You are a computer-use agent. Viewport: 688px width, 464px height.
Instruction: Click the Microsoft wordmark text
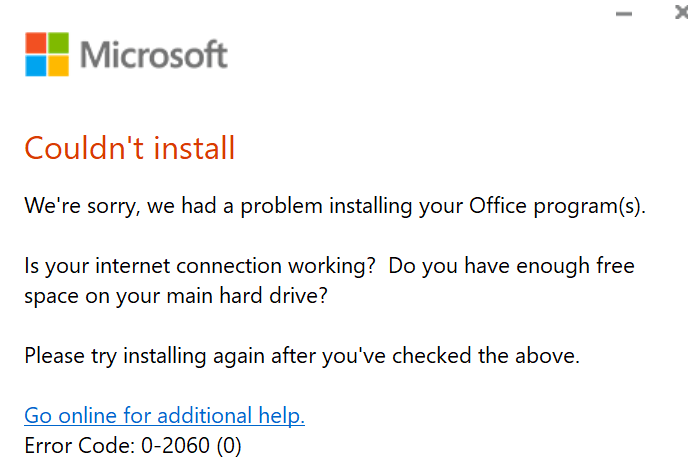[x=153, y=55]
